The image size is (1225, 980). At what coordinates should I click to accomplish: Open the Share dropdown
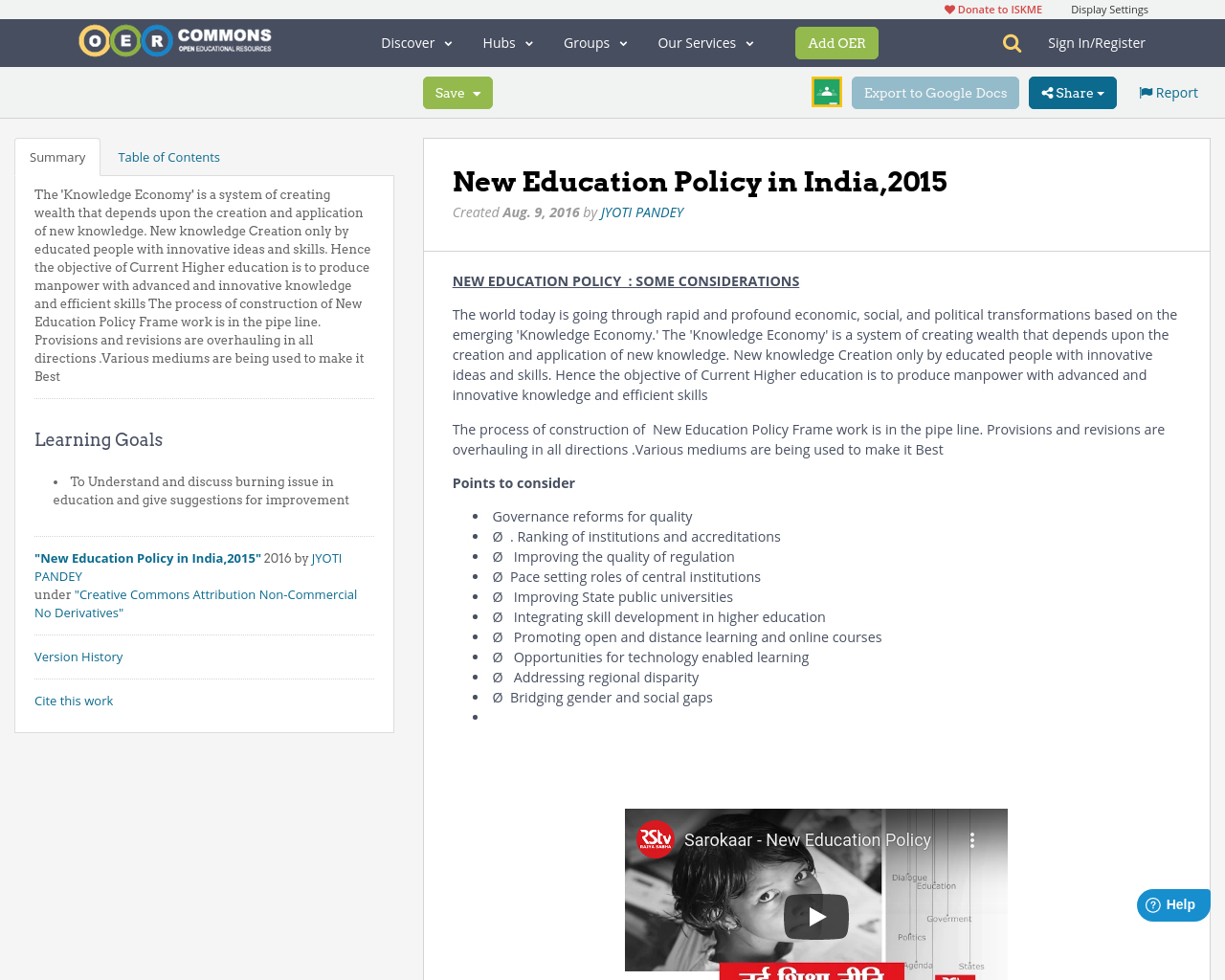click(1072, 92)
